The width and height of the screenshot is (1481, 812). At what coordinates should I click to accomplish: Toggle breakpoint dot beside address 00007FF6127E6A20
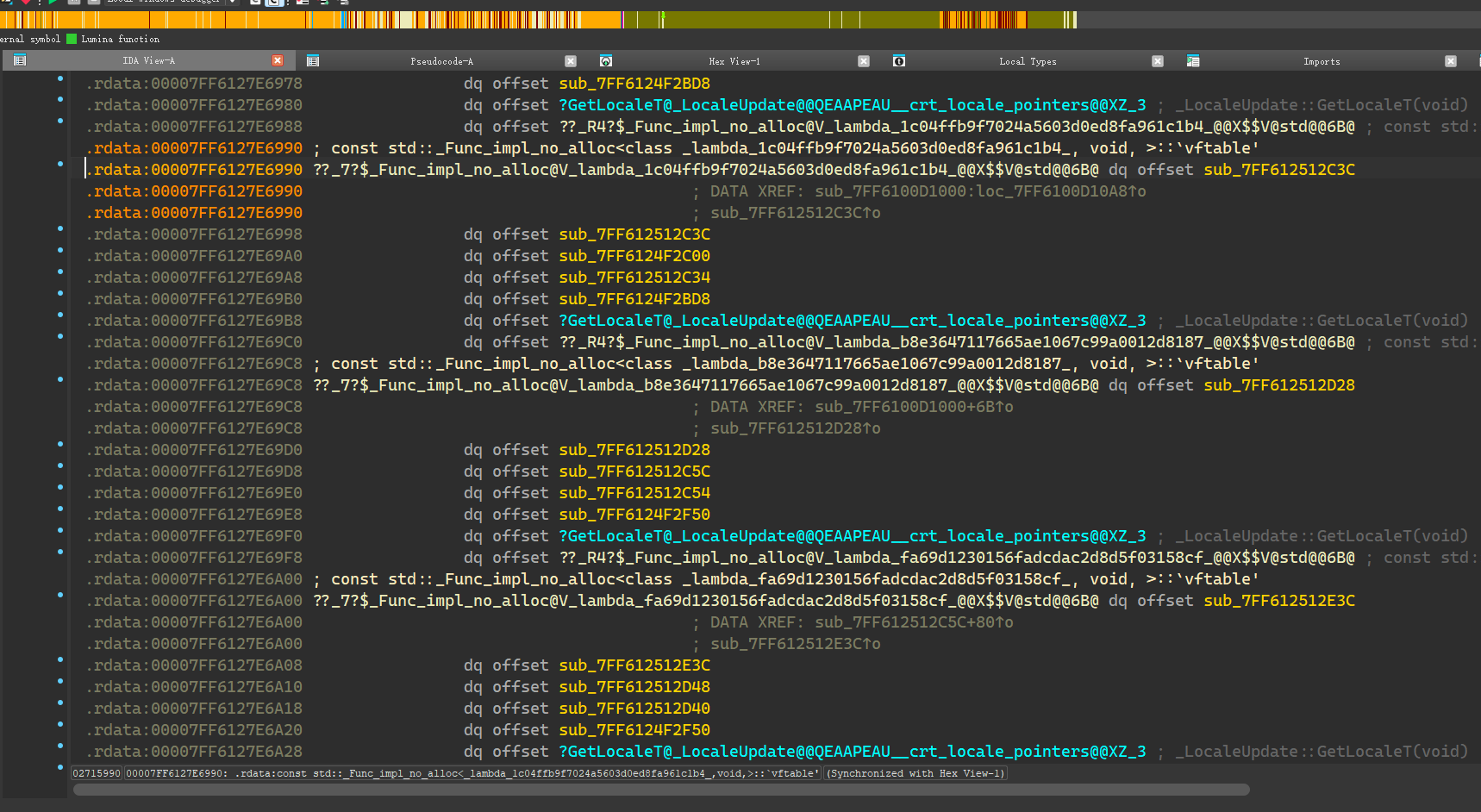click(x=60, y=724)
